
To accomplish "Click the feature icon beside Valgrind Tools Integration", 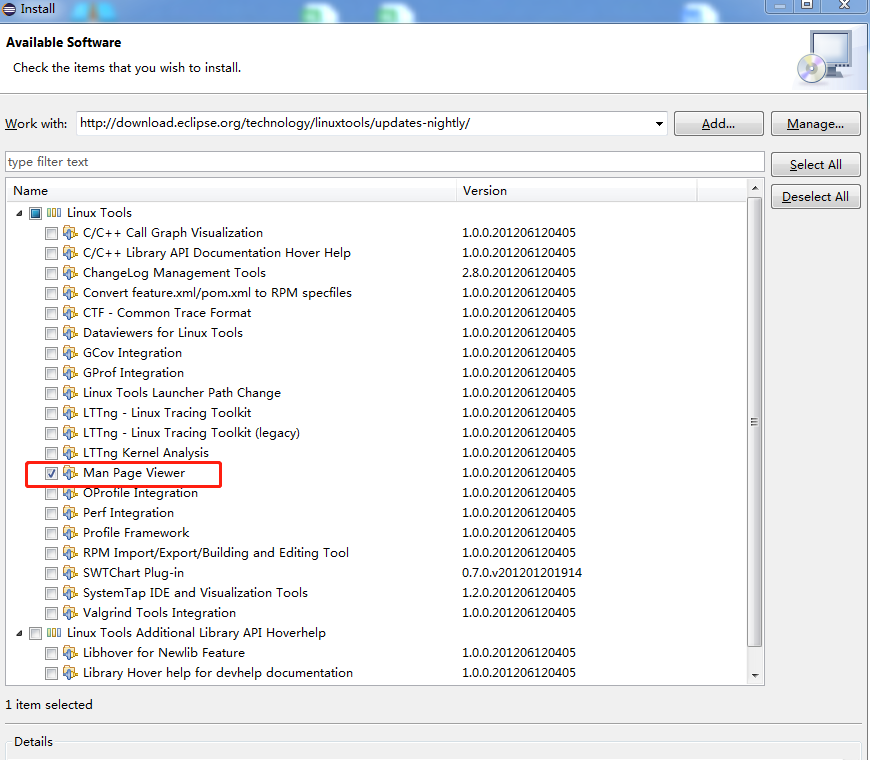I will 70,612.
